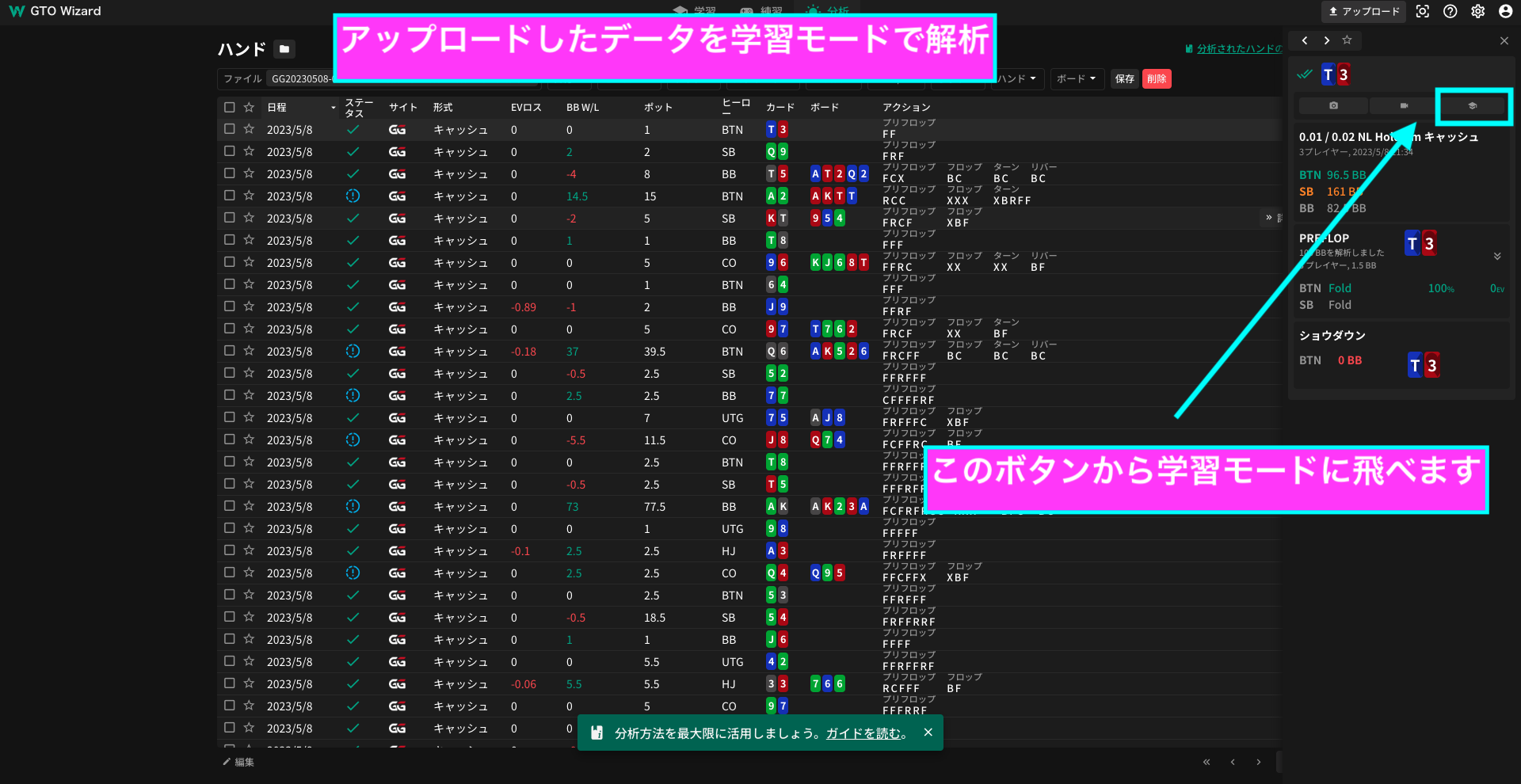
Task: Open the user account profile icon
Action: 1506,11
